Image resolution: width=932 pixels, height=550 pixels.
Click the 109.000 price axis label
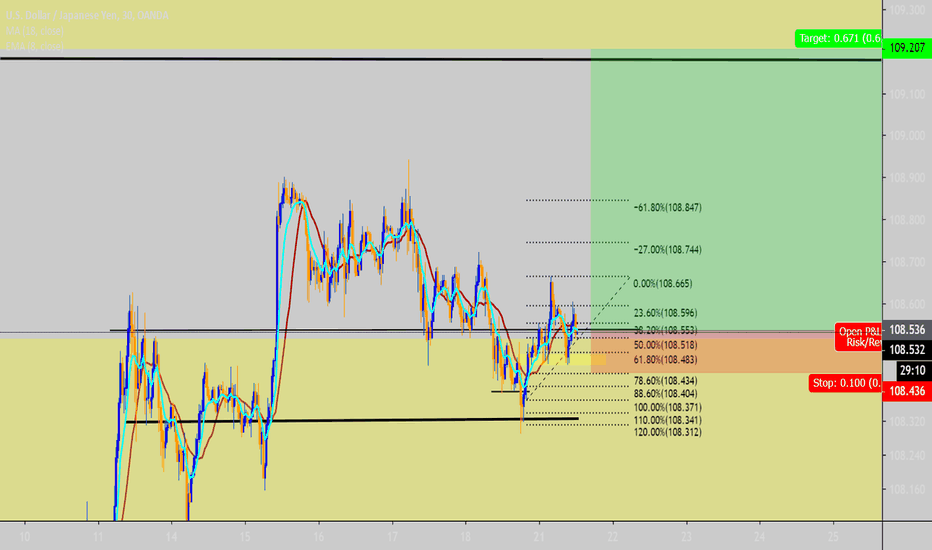pos(907,136)
